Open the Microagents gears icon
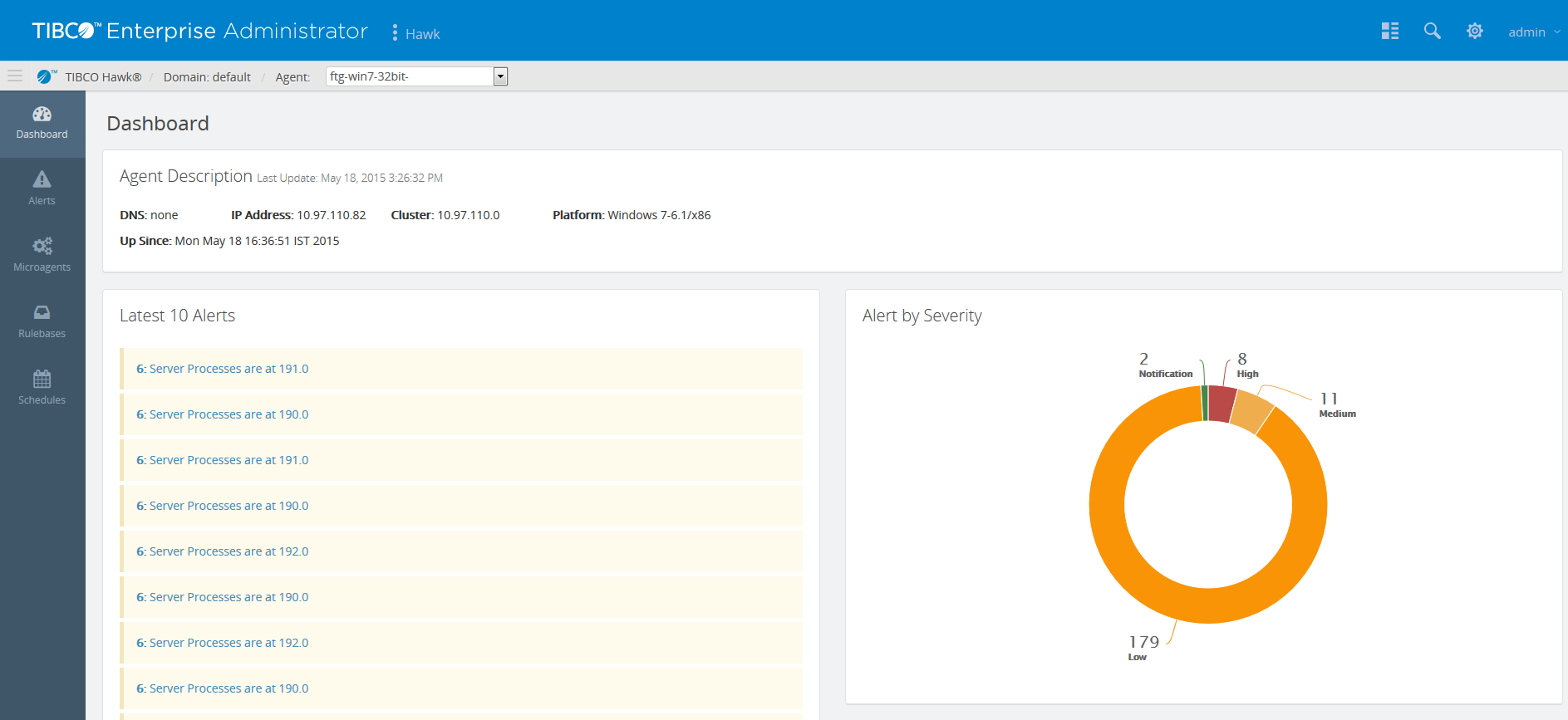 coord(42,246)
